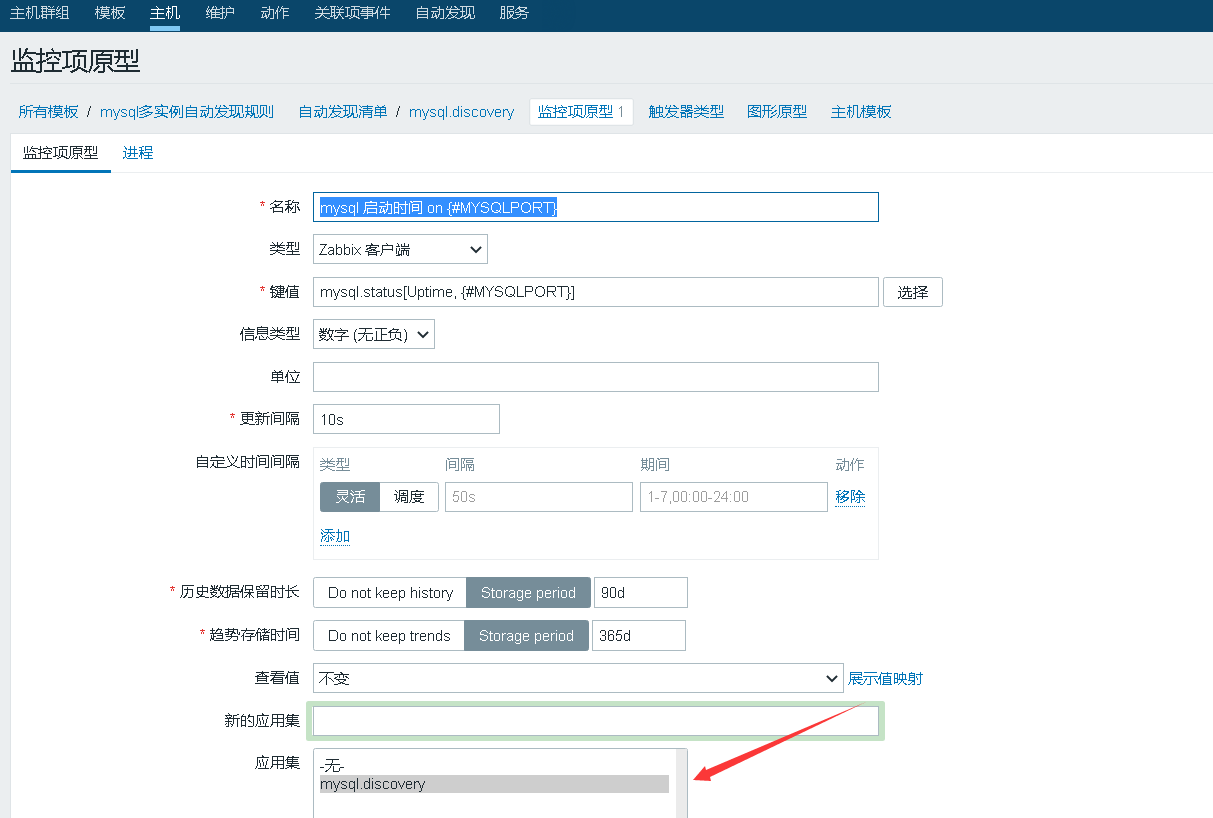Open mysql多实例自动发现规则 breadcrumb link

coord(187,112)
